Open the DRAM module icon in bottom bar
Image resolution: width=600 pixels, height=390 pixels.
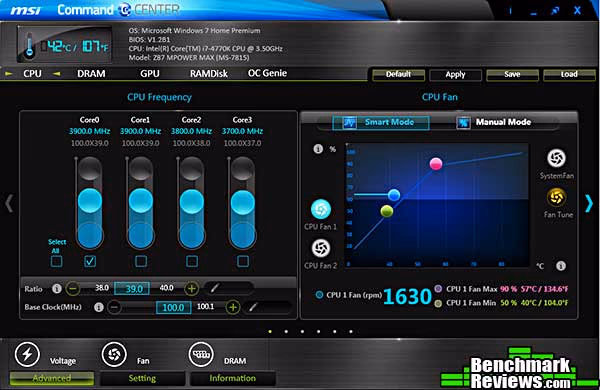pyautogui.click(x=201, y=354)
